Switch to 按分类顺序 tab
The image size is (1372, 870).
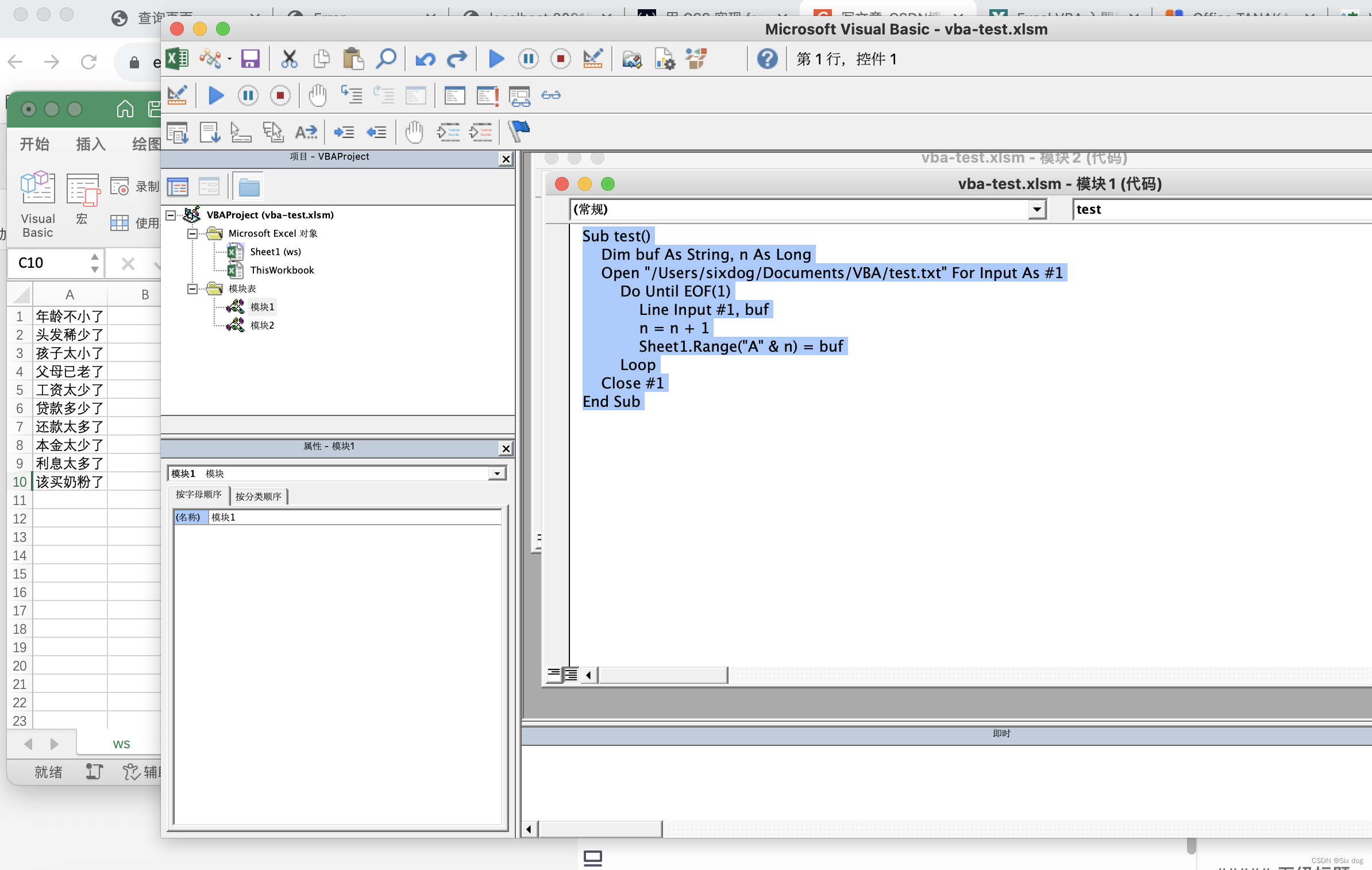tap(259, 496)
